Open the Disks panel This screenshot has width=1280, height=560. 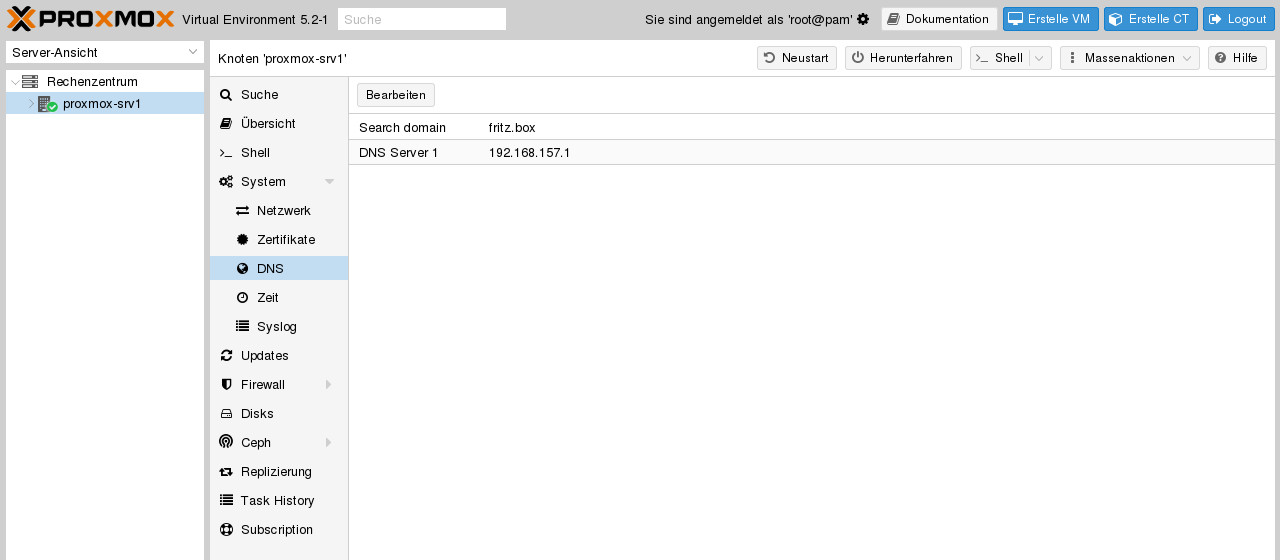(257, 414)
